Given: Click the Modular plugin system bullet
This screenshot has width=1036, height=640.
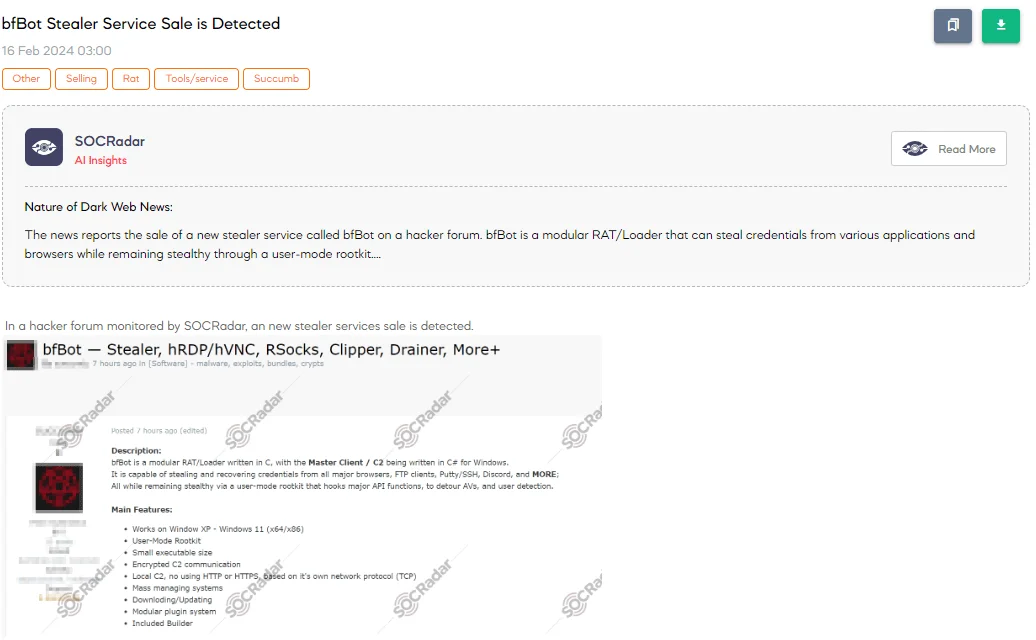Looking at the screenshot, I should pyautogui.click(x=174, y=612).
